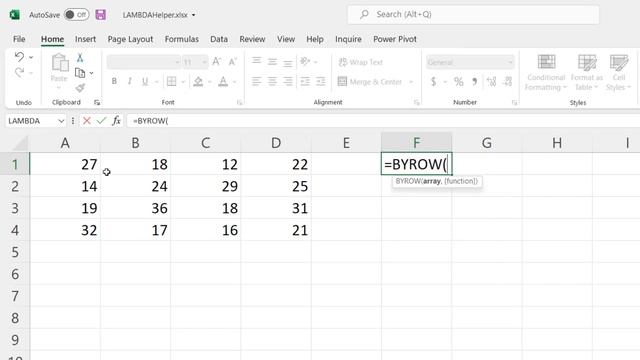
Task: Click the Align Left icon
Action: 256,82
